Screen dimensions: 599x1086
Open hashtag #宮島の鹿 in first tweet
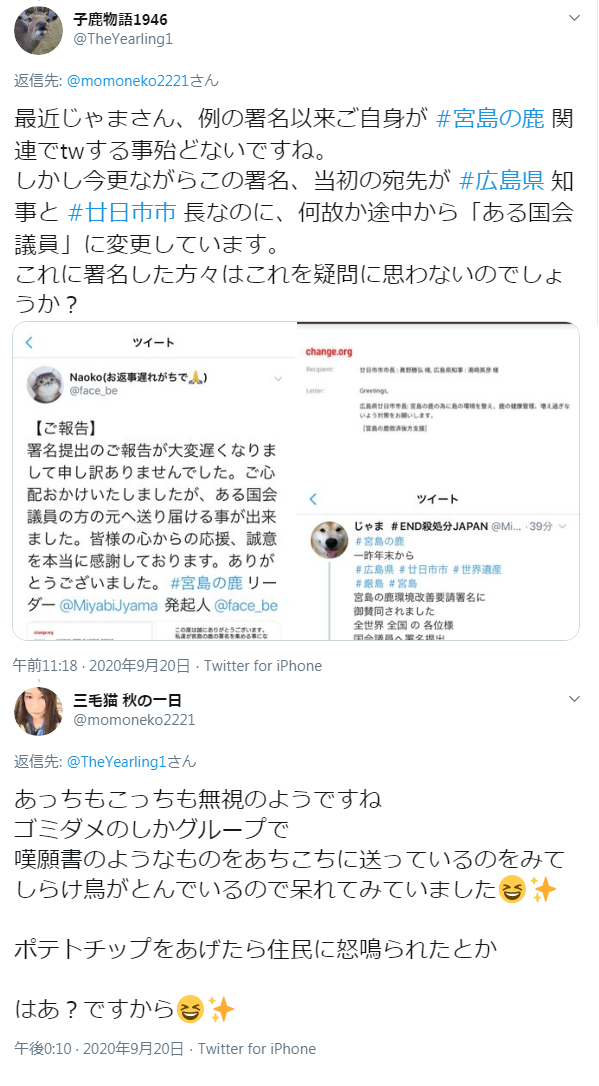click(x=490, y=119)
